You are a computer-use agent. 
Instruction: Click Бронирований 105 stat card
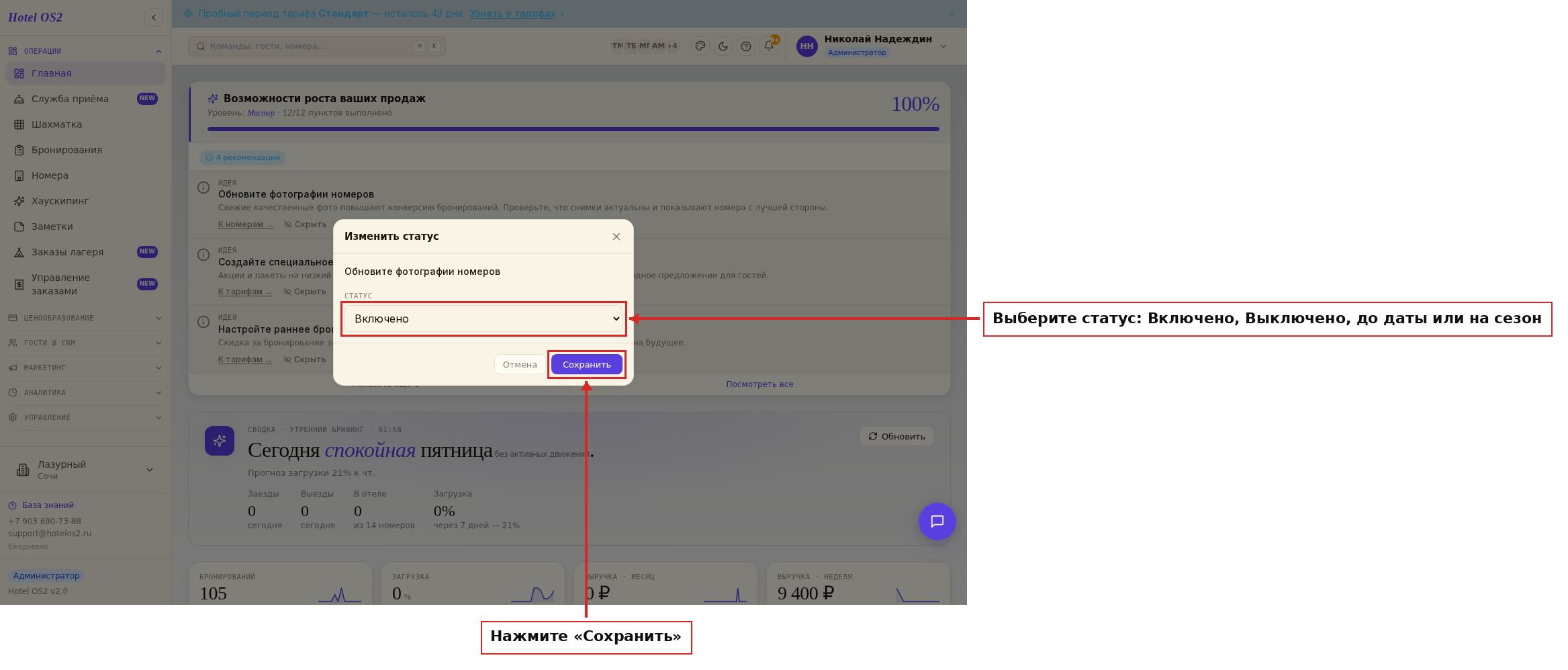(x=280, y=584)
